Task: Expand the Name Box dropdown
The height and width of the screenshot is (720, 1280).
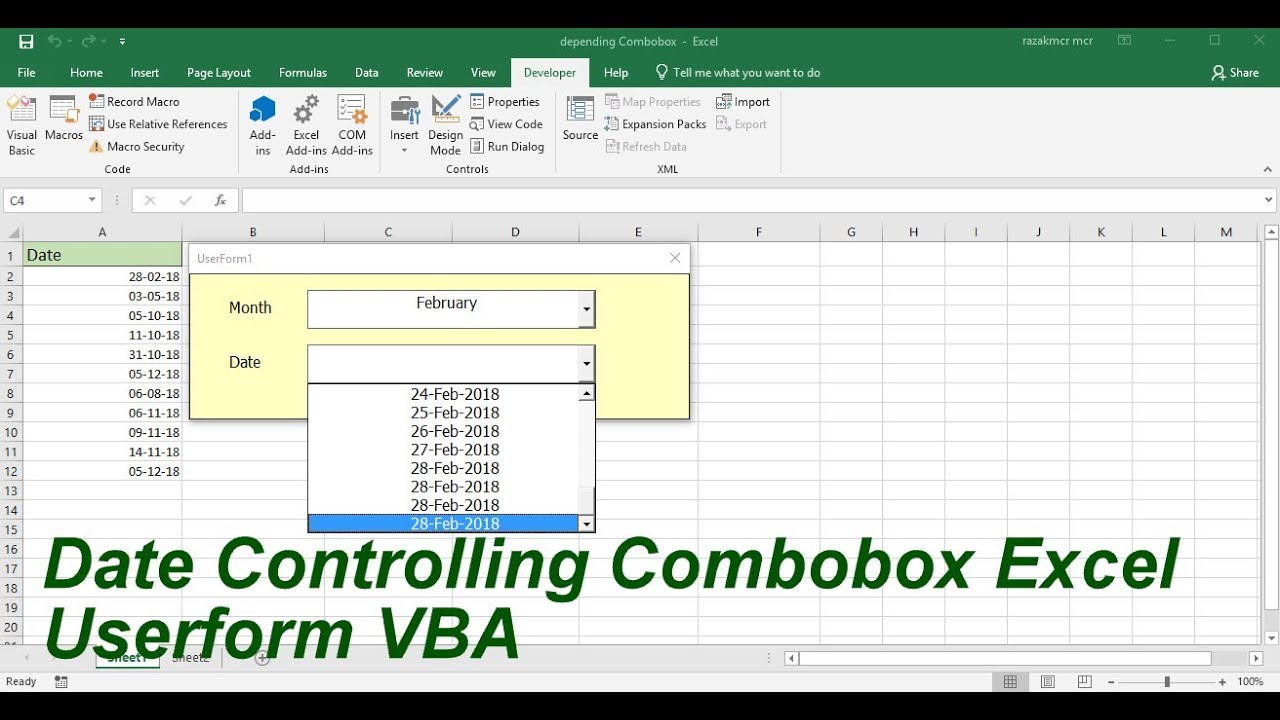Action: pos(92,200)
